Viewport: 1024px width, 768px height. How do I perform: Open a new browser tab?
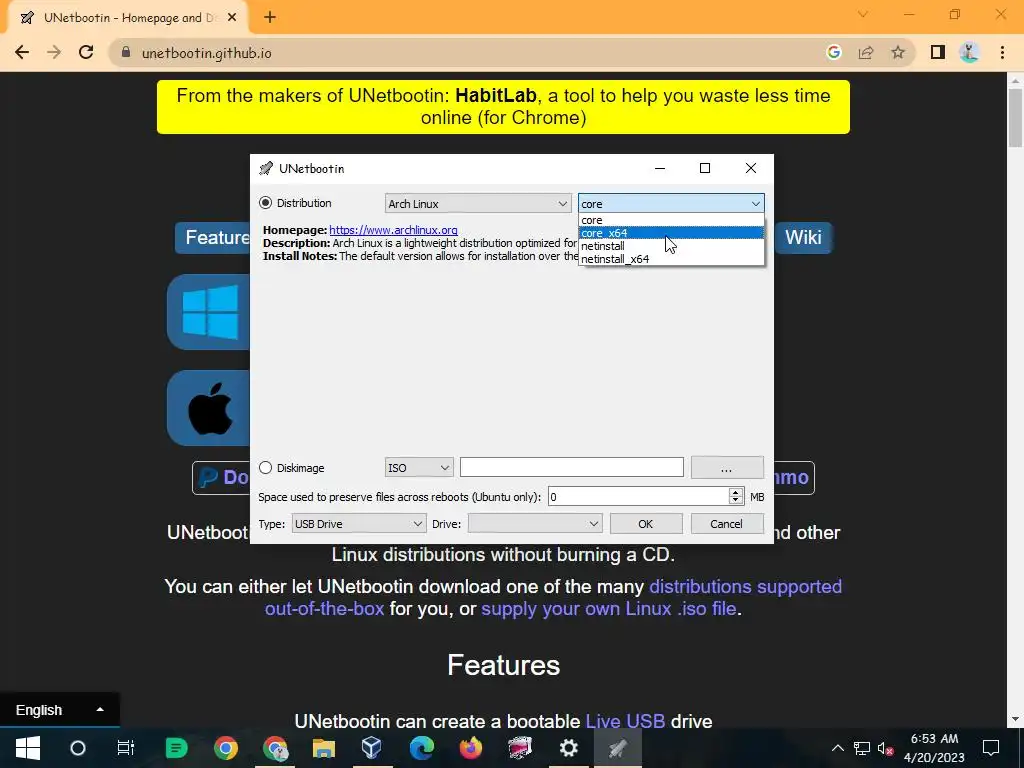[x=270, y=18]
